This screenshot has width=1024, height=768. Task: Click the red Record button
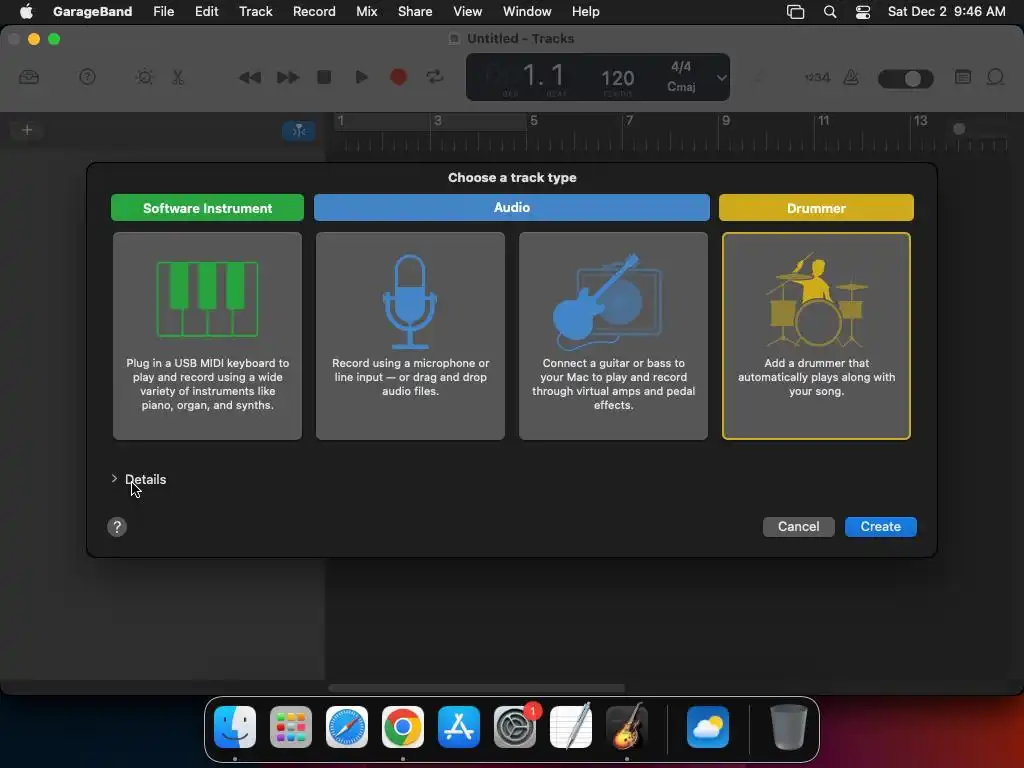(398, 77)
